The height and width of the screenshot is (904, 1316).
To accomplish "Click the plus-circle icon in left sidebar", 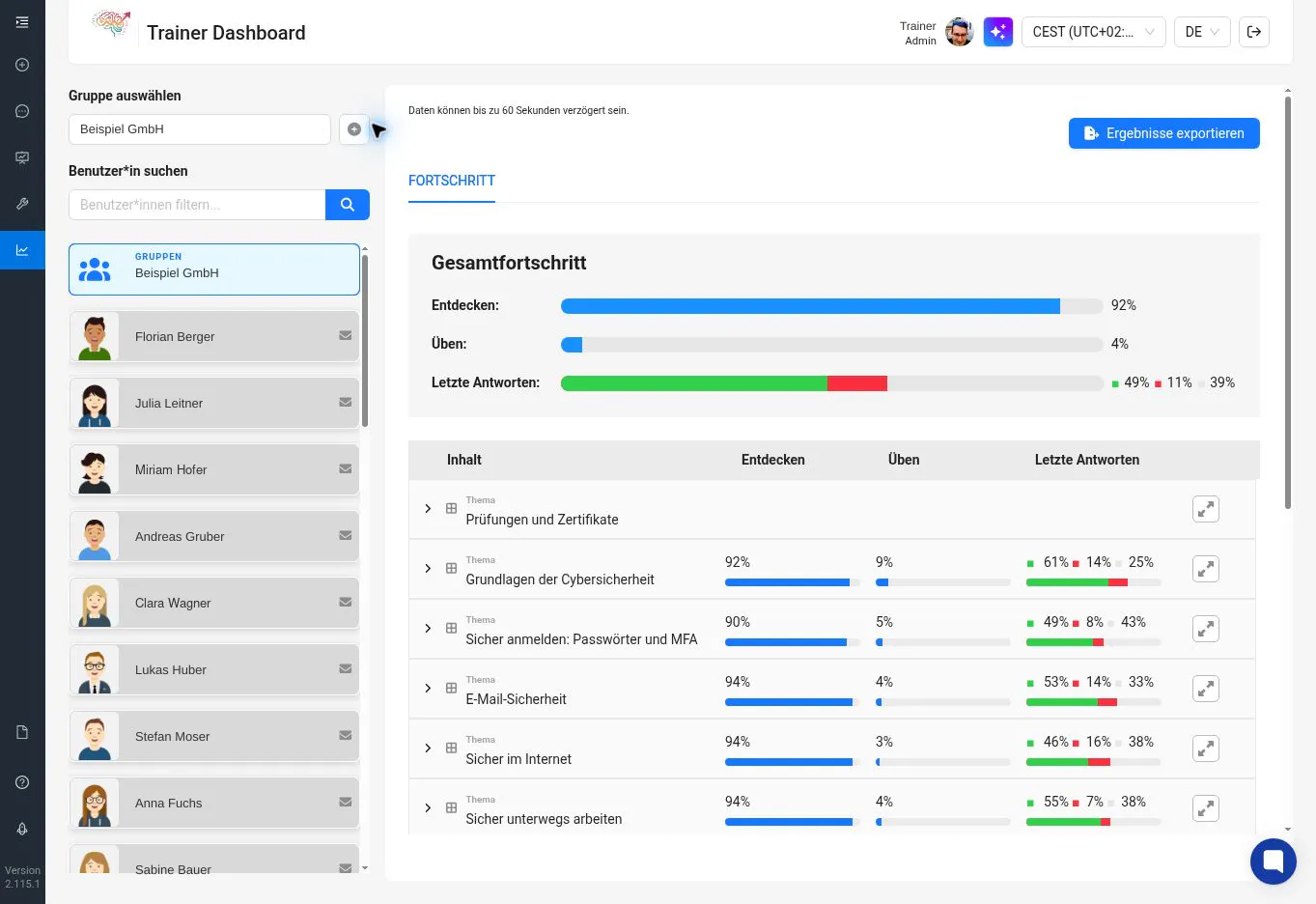I will [22, 65].
